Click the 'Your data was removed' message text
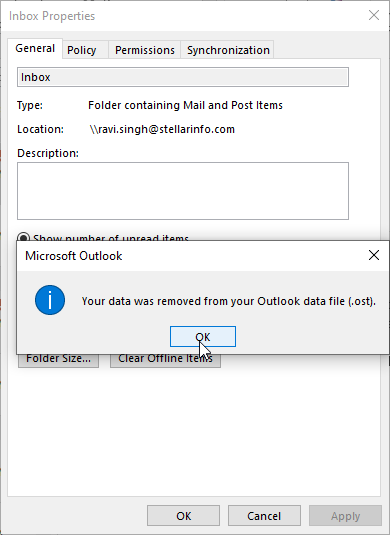 (x=229, y=301)
